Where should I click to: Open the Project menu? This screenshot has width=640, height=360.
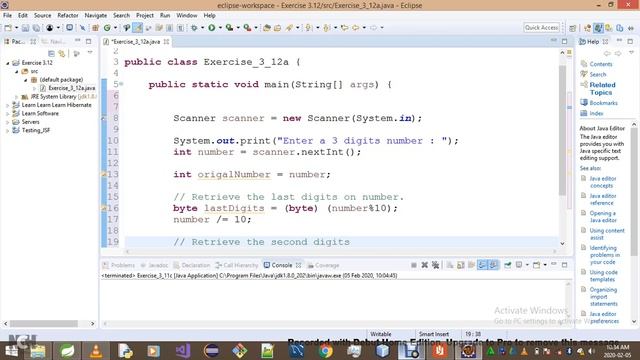[145, 16]
